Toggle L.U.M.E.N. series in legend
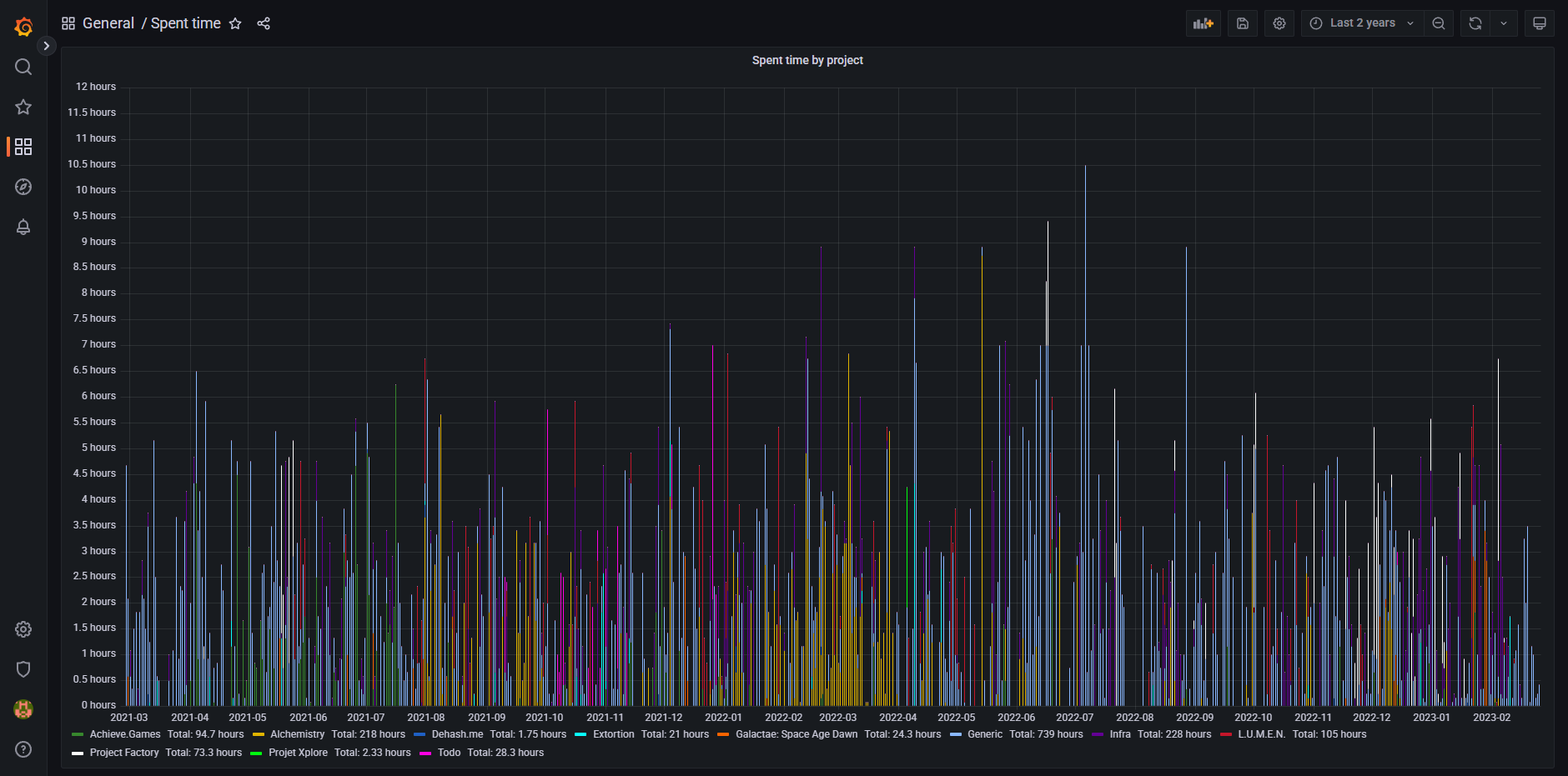This screenshot has width=1568, height=776. [1262, 734]
